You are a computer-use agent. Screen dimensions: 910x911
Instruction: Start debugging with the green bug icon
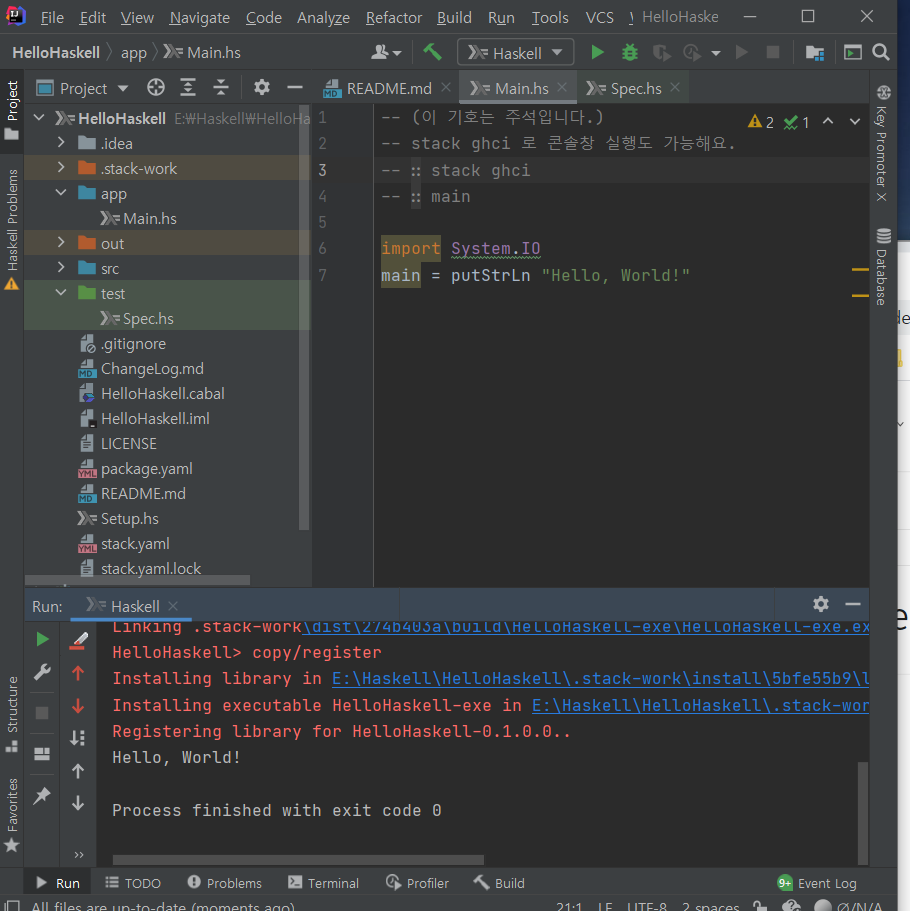pos(629,53)
